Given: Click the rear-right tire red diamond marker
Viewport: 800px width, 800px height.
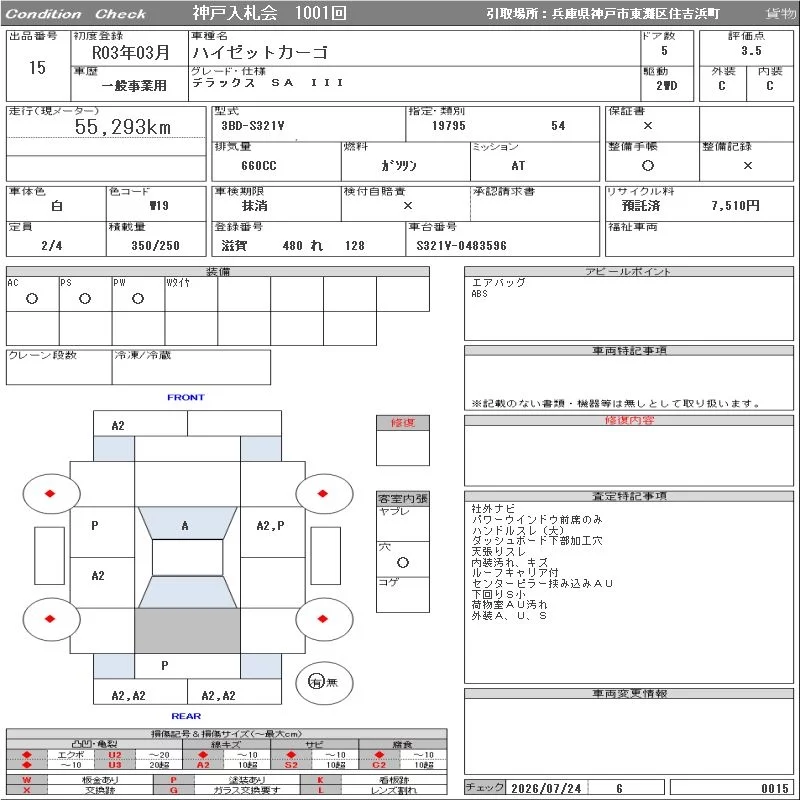Looking at the screenshot, I should click(x=322, y=619).
